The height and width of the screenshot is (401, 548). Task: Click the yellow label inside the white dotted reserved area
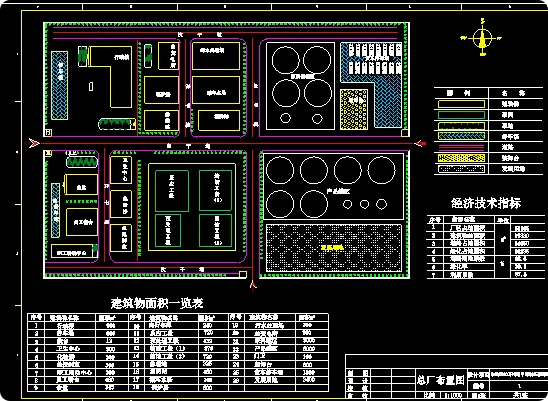[x=333, y=248]
